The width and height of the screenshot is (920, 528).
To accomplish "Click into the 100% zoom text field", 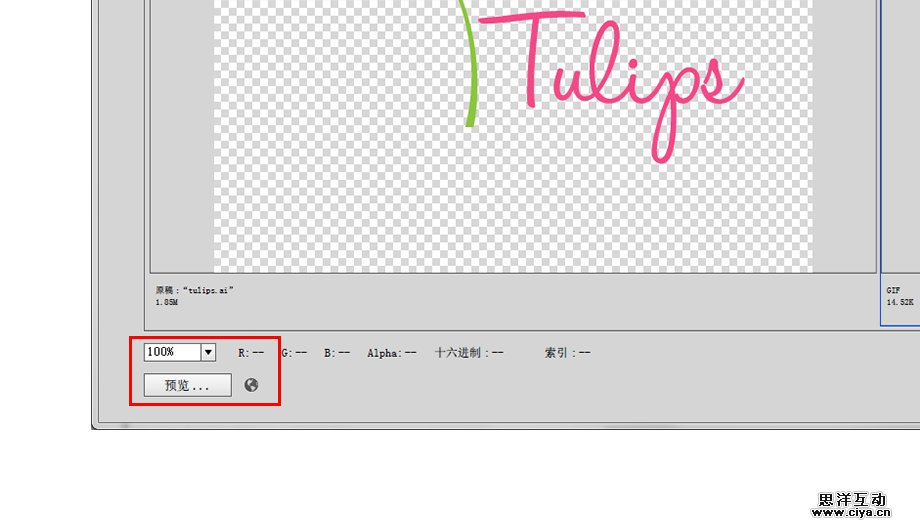I will click(x=172, y=352).
